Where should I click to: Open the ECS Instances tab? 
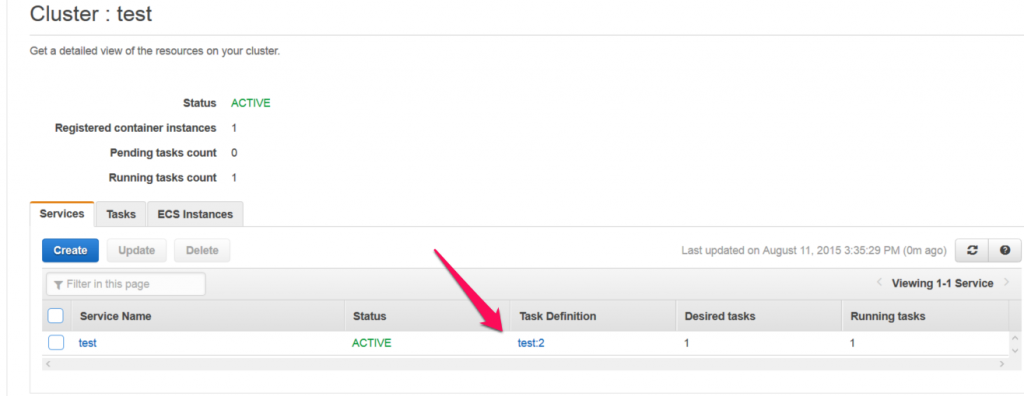195,214
